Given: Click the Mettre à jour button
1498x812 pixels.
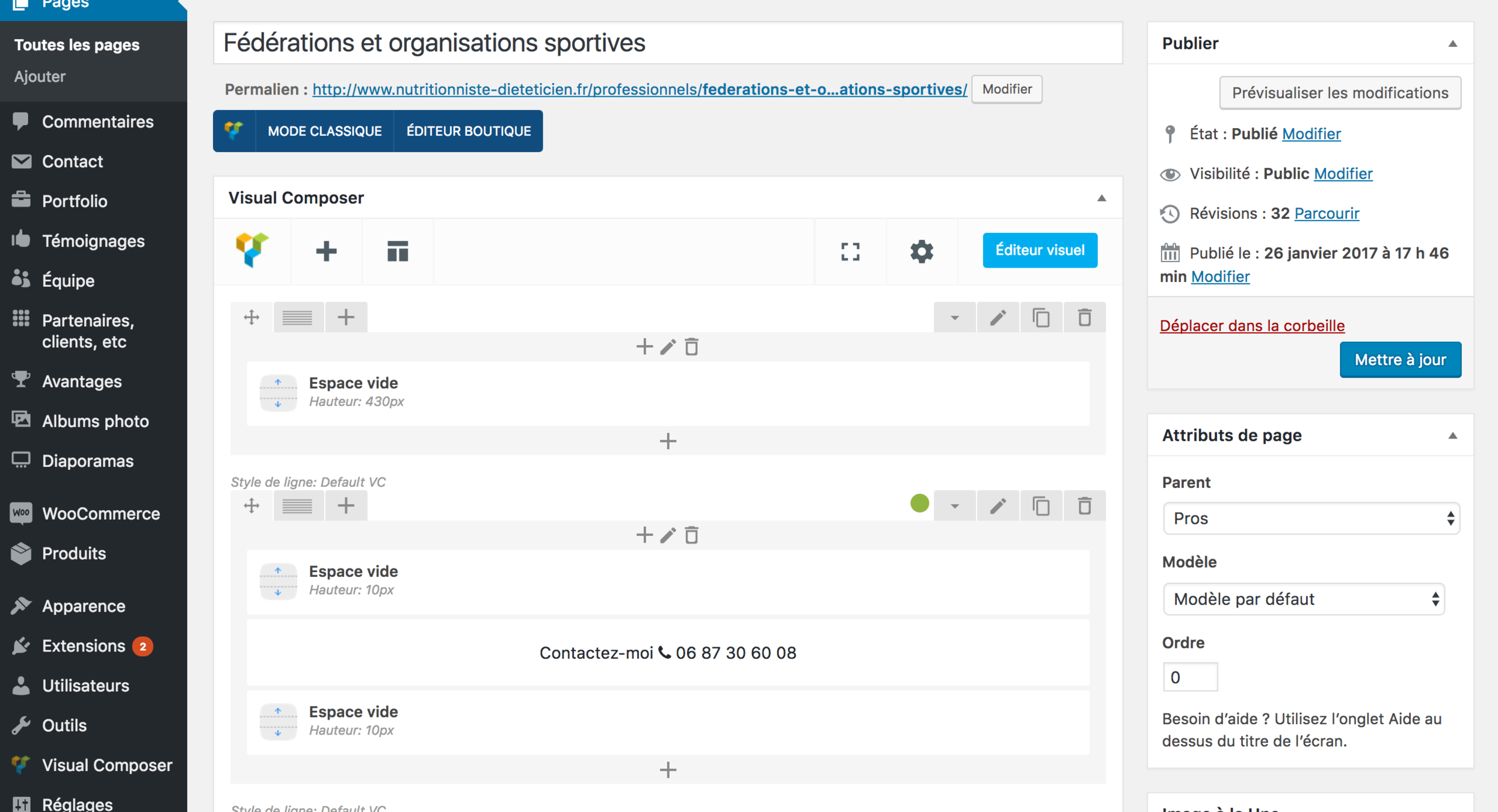Looking at the screenshot, I should pyautogui.click(x=1400, y=359).
